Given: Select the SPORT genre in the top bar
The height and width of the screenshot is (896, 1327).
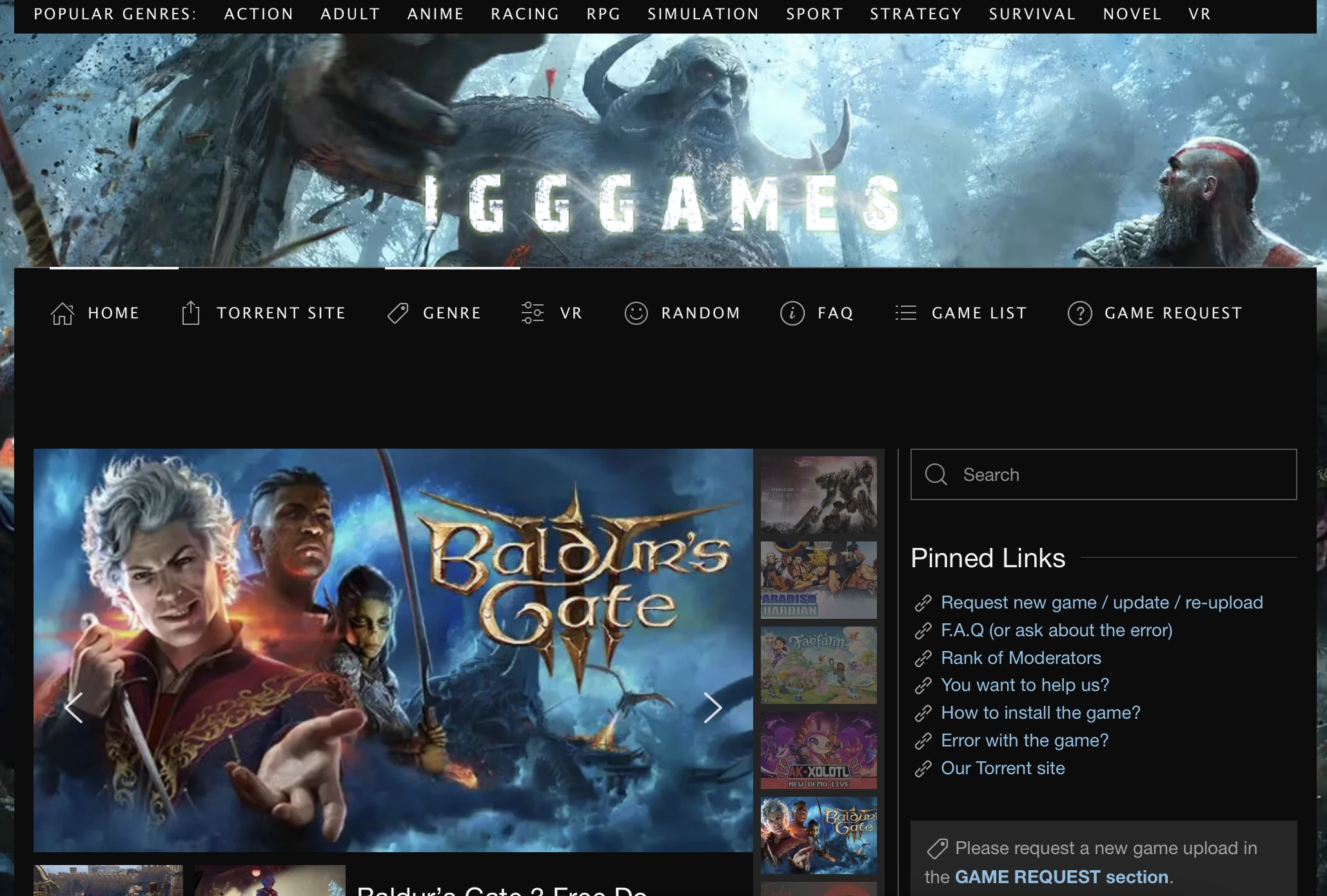Looking at the screenshot, I should coord(814,14).
